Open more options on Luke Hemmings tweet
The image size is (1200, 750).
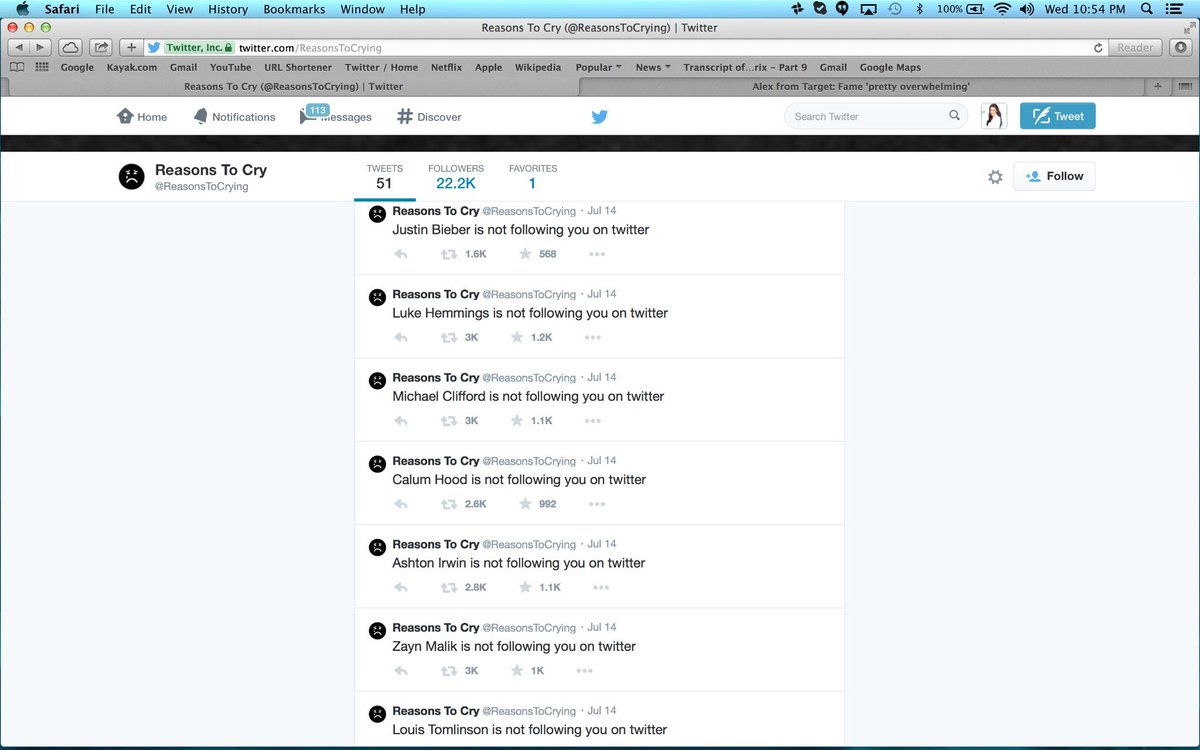(x=593, y=337)
